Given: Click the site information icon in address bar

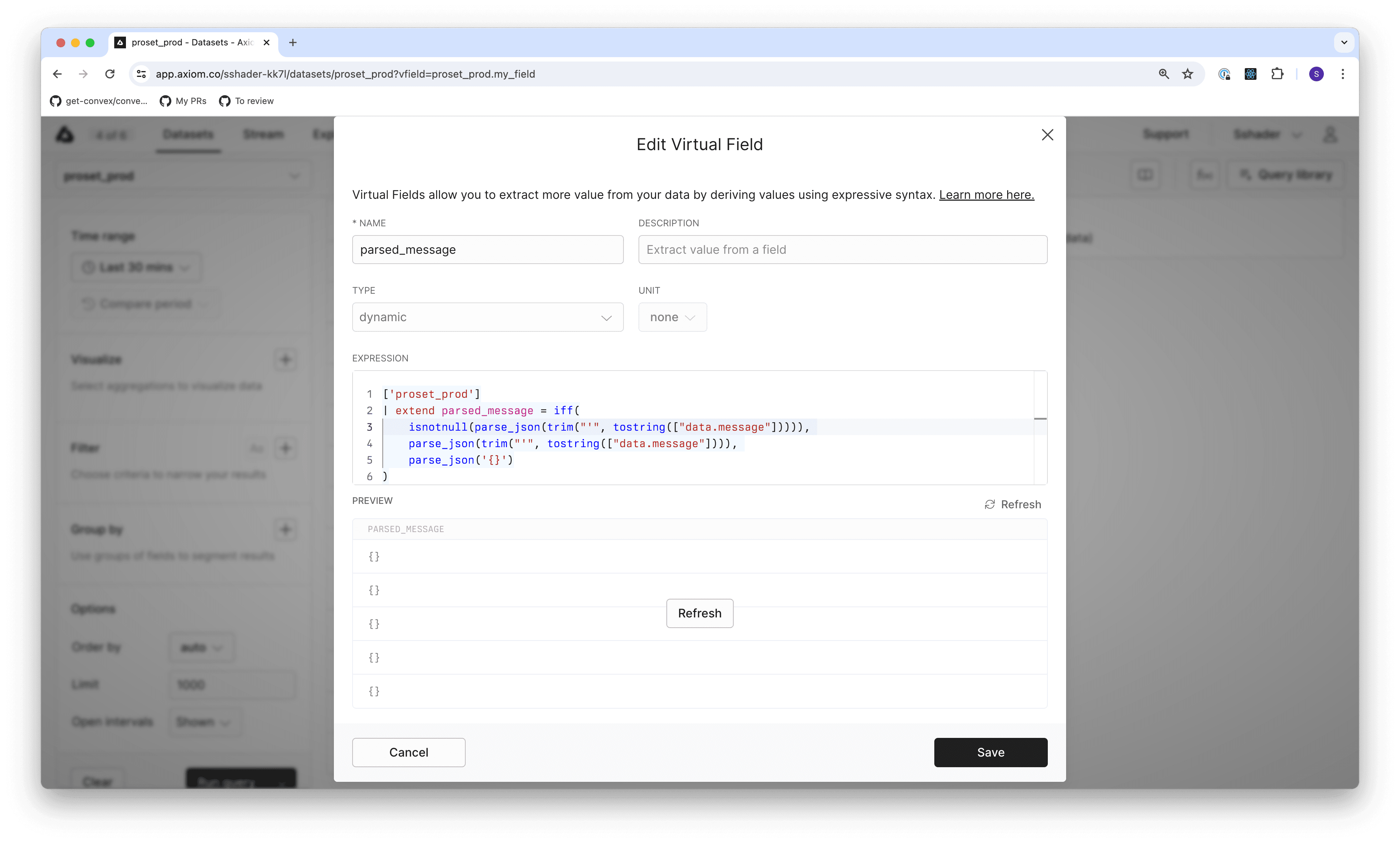Looking at the screenshot, I should 140,74.
